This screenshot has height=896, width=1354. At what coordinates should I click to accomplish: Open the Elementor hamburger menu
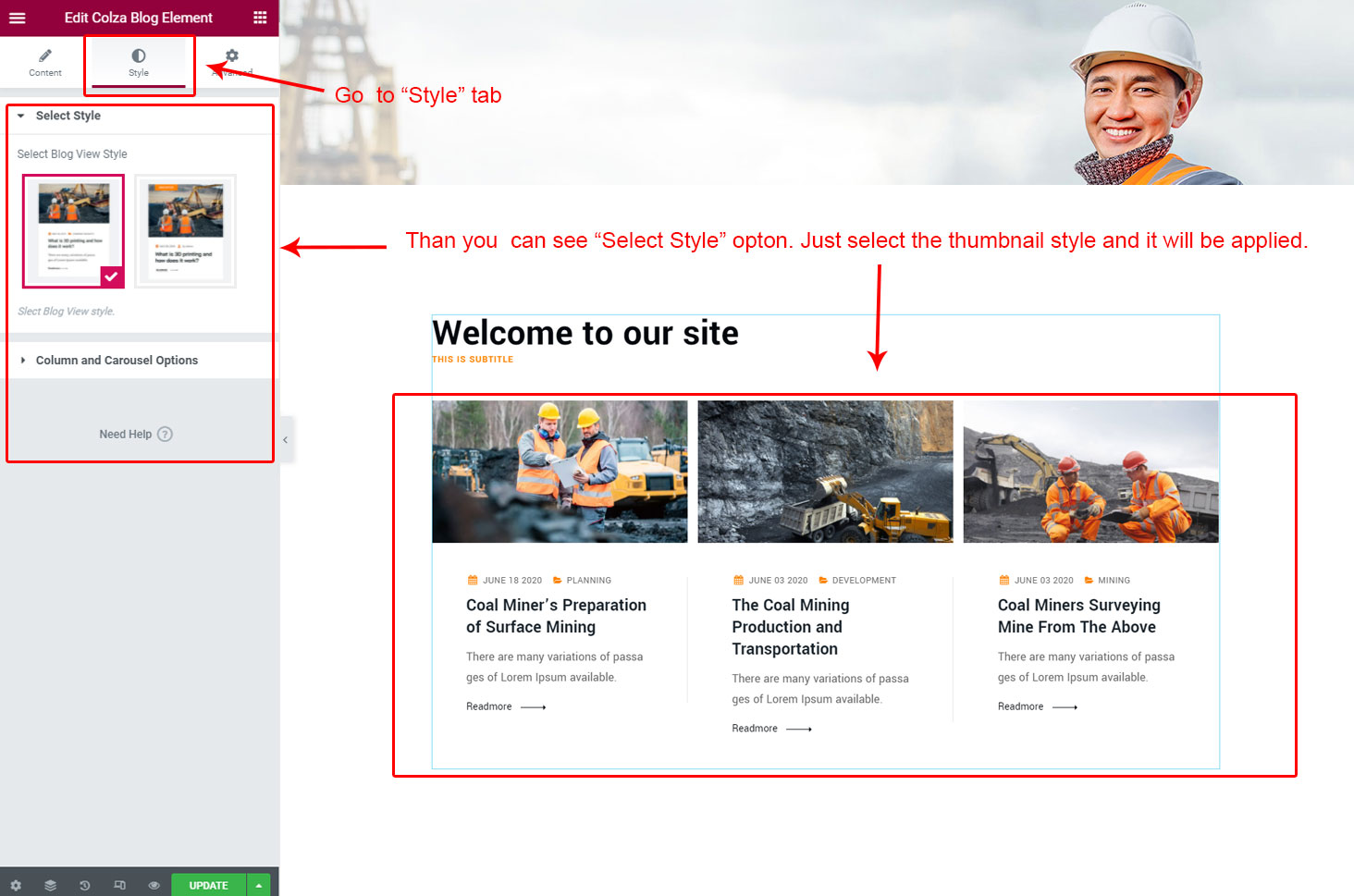click(18, 18)
